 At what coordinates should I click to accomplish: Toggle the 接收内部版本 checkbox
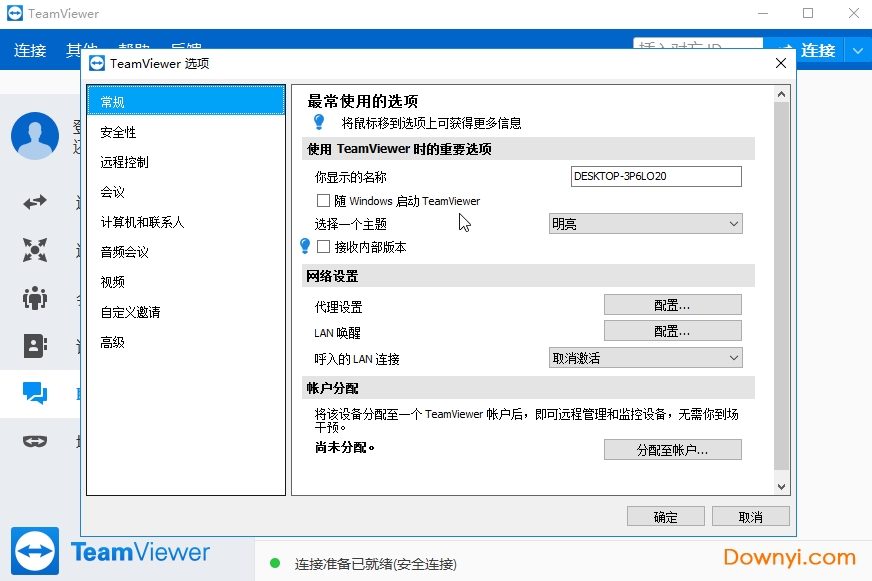tap(323, 247)
